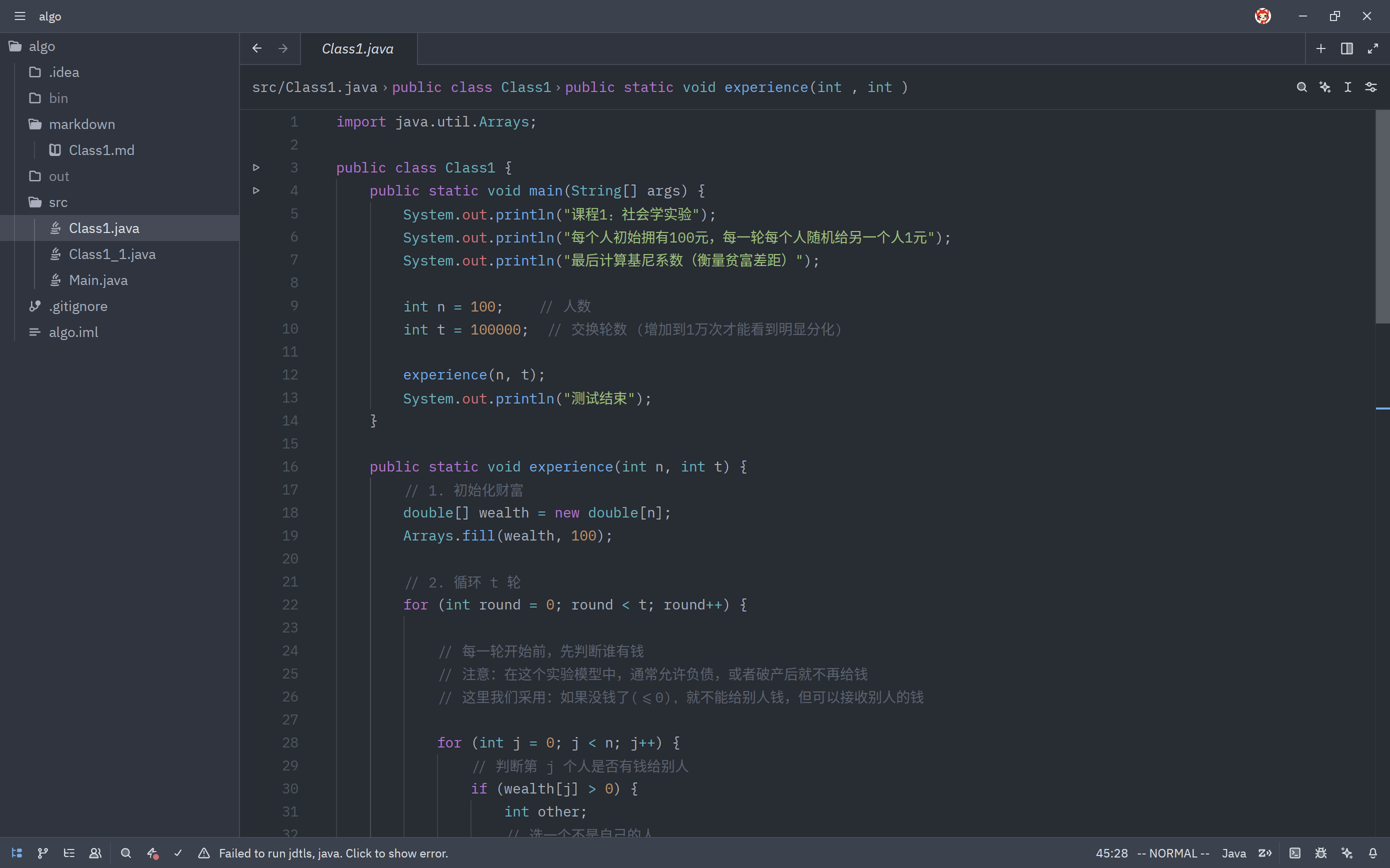Open the application hamburger menu

point(20,16)
